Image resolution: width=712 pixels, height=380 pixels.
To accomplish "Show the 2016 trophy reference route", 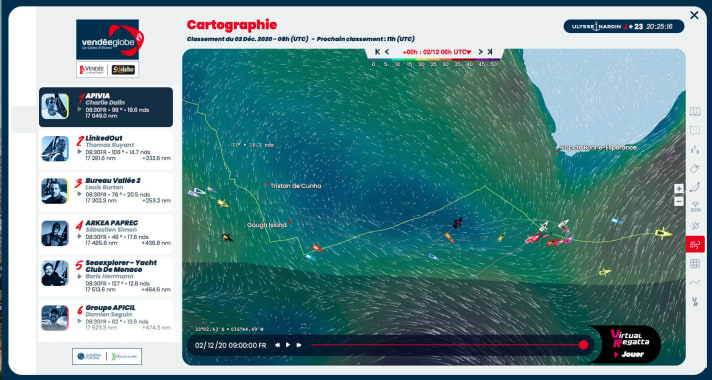I will tap(695, 207).
